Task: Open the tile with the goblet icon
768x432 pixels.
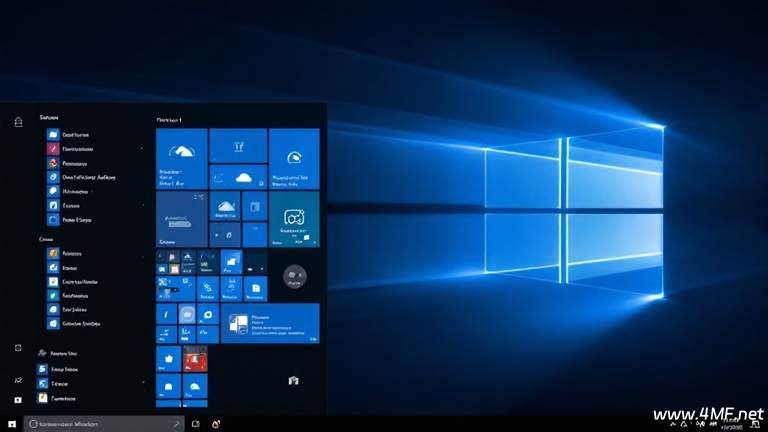Action: (x=238, y=146)
